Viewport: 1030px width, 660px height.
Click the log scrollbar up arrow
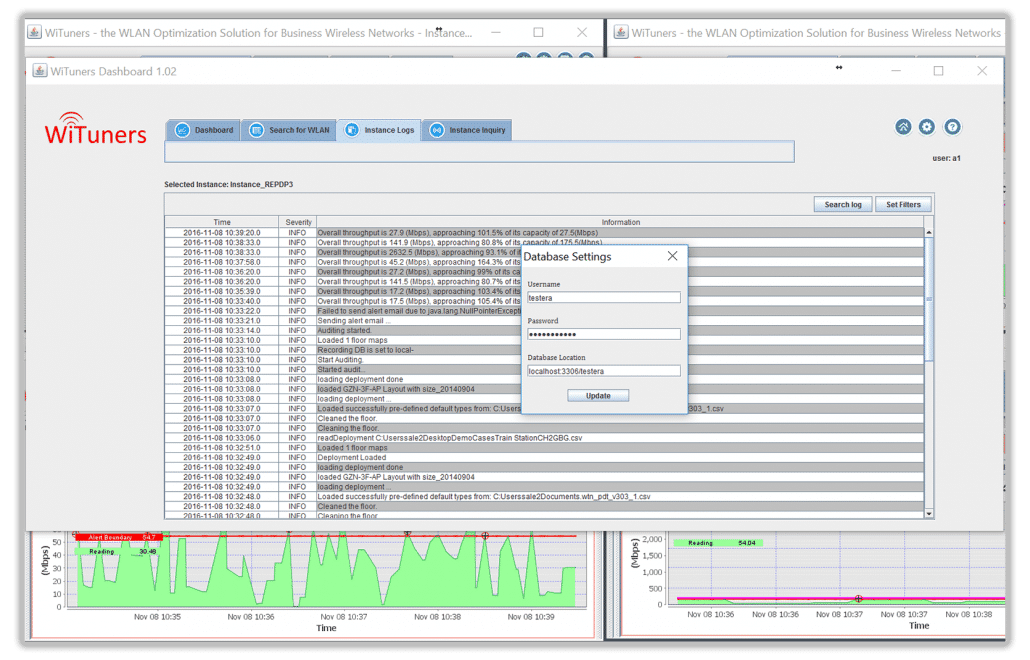click(929, 232)
